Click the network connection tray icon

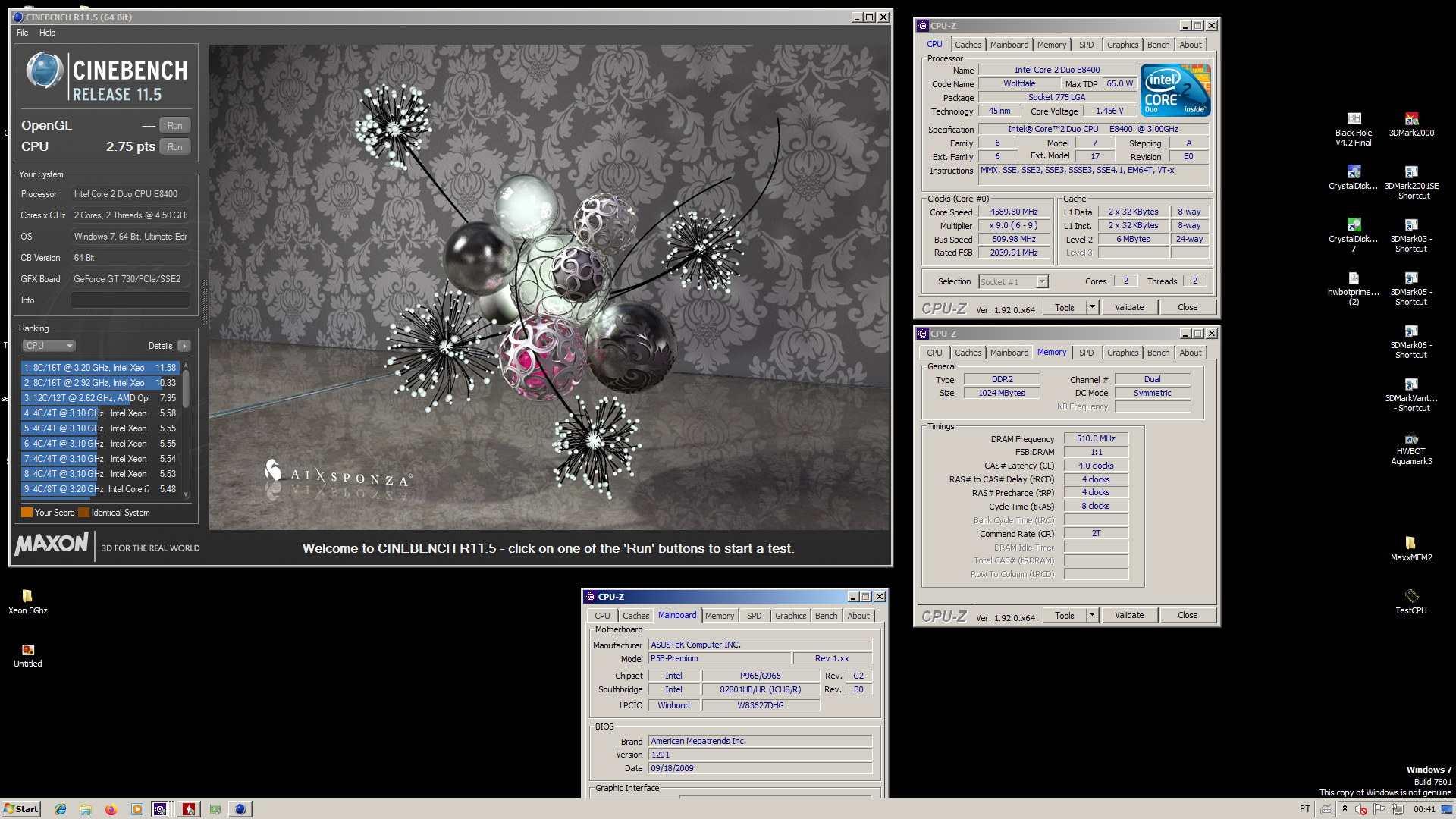coord(1398,809)
